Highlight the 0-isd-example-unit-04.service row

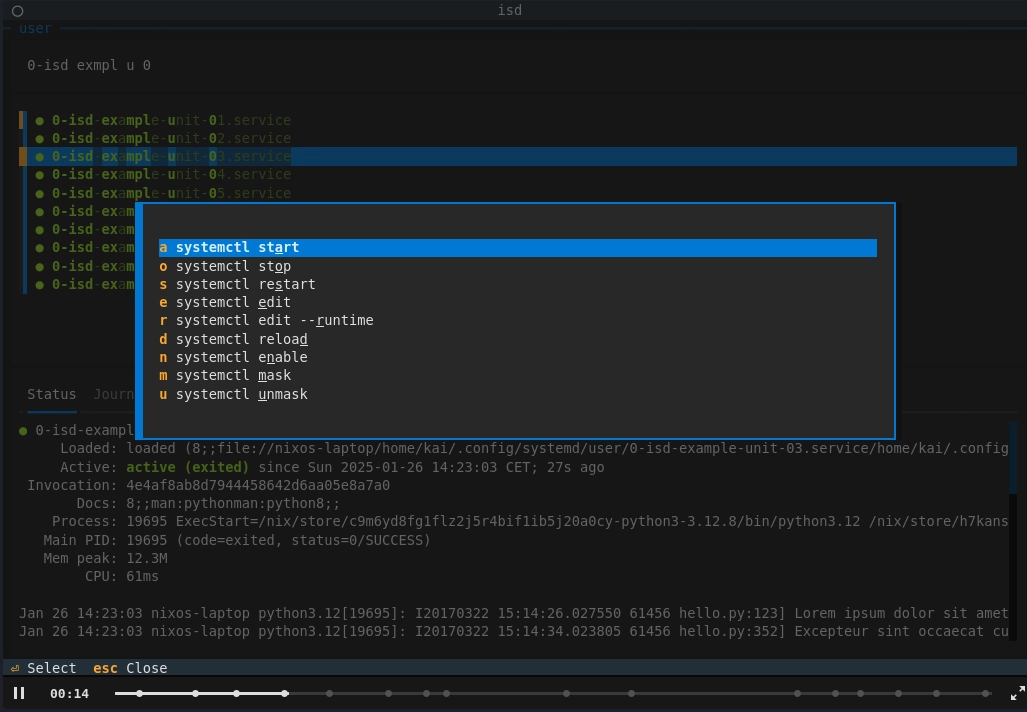click(171, 175)
